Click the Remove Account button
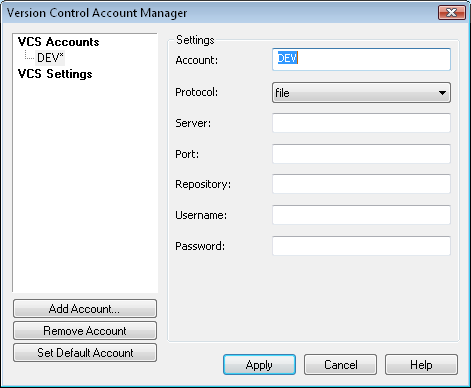The height and width of the screenshot is (388, 471). pos(85,331)
